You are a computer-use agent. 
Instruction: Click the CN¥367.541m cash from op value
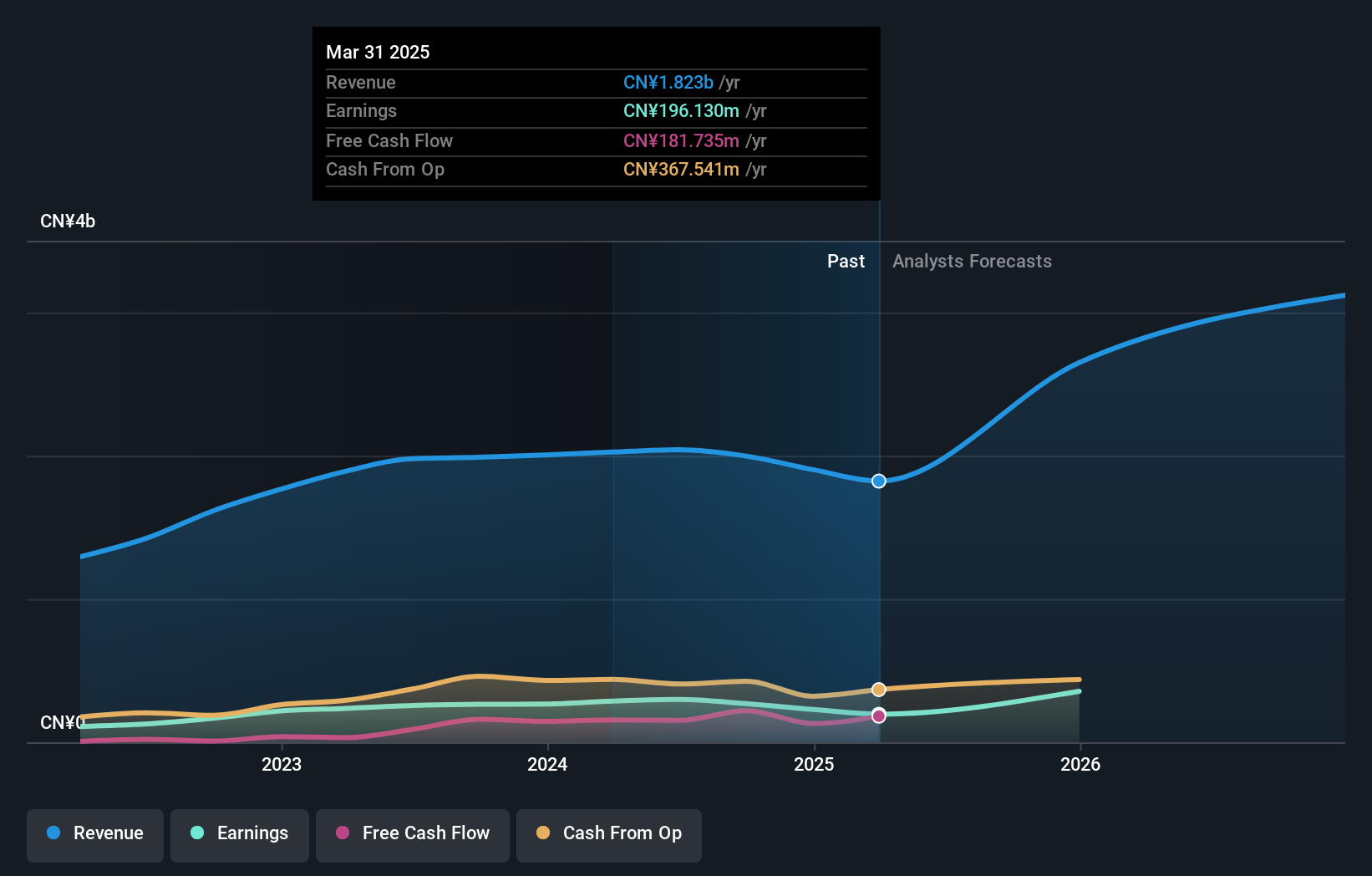coord(681,170)
